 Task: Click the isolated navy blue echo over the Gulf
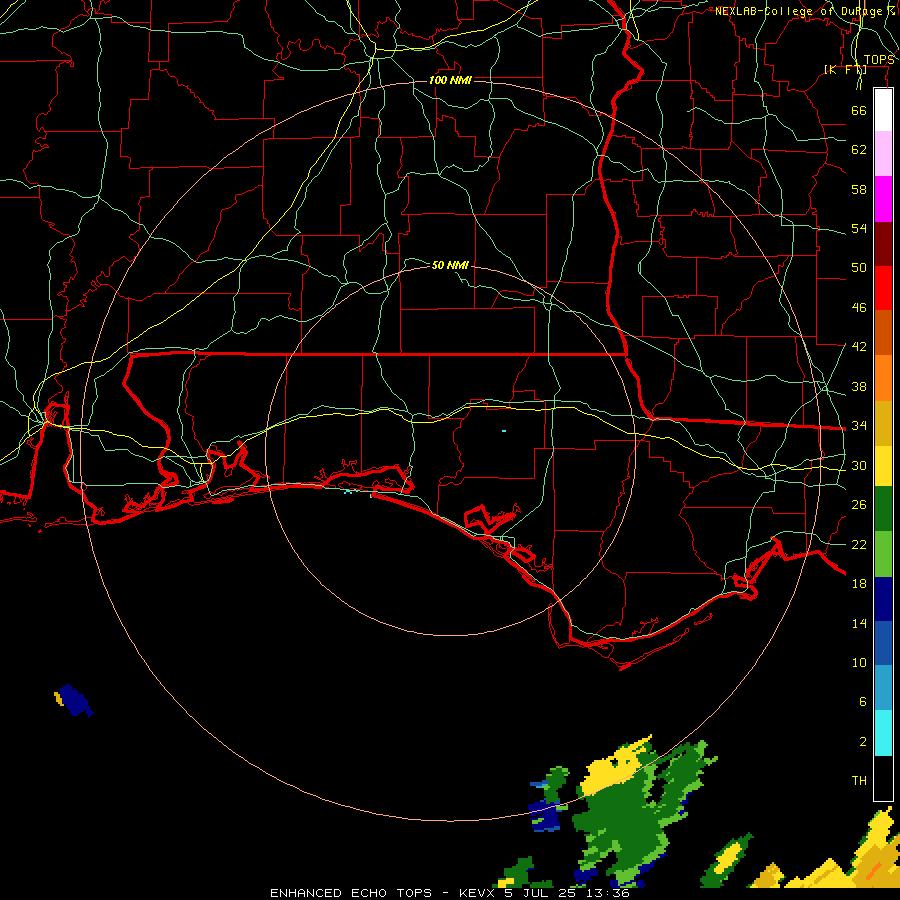tap(76, 701)
